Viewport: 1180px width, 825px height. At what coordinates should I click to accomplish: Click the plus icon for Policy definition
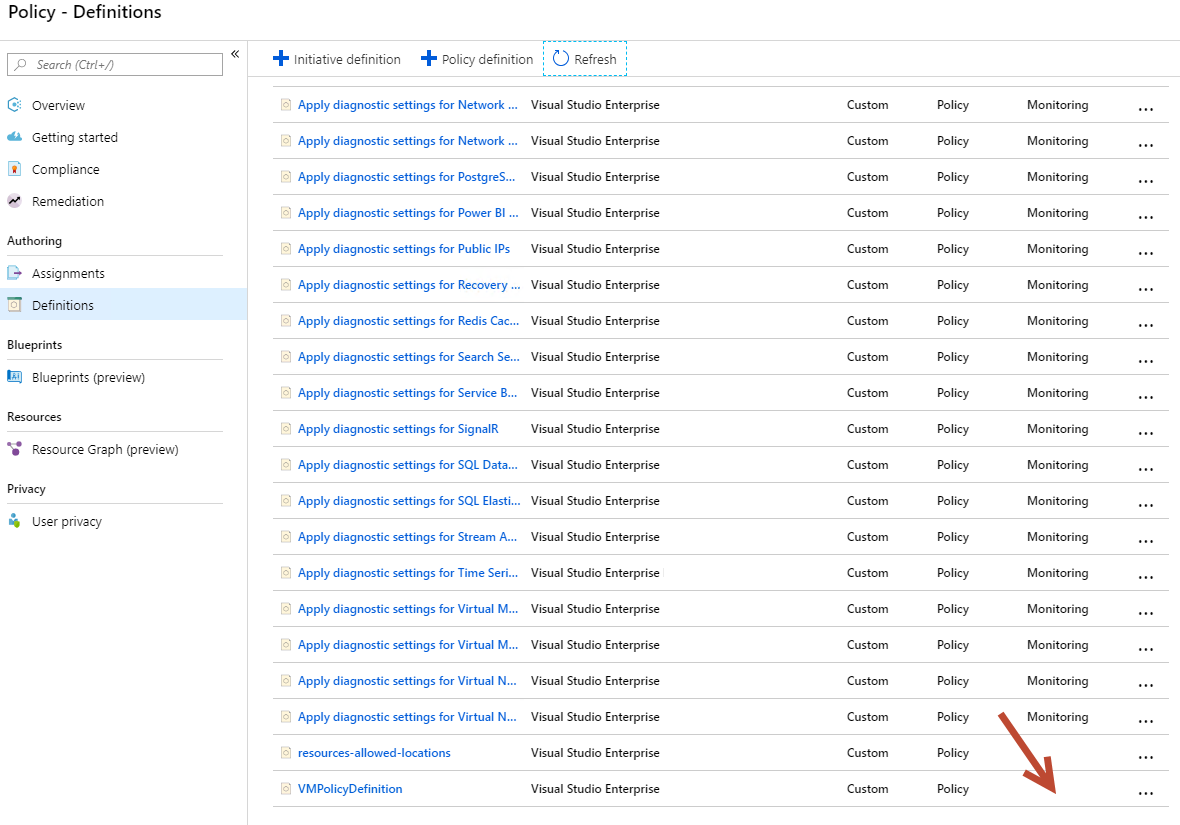tap(430, 58)
